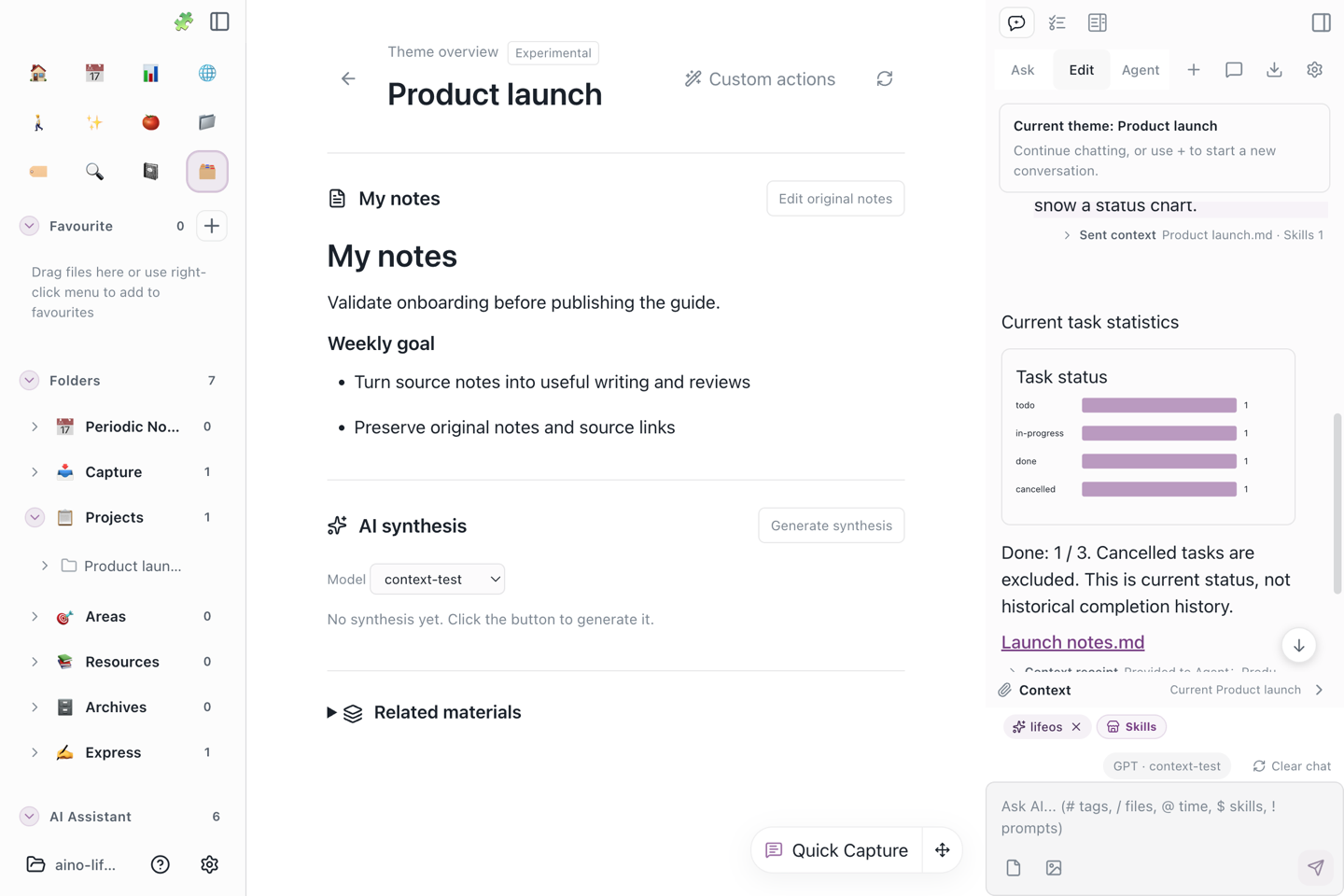This screenshot has width=1344, height=896.
Task: Open the tomato pomodoro icon
Action: 150,122
